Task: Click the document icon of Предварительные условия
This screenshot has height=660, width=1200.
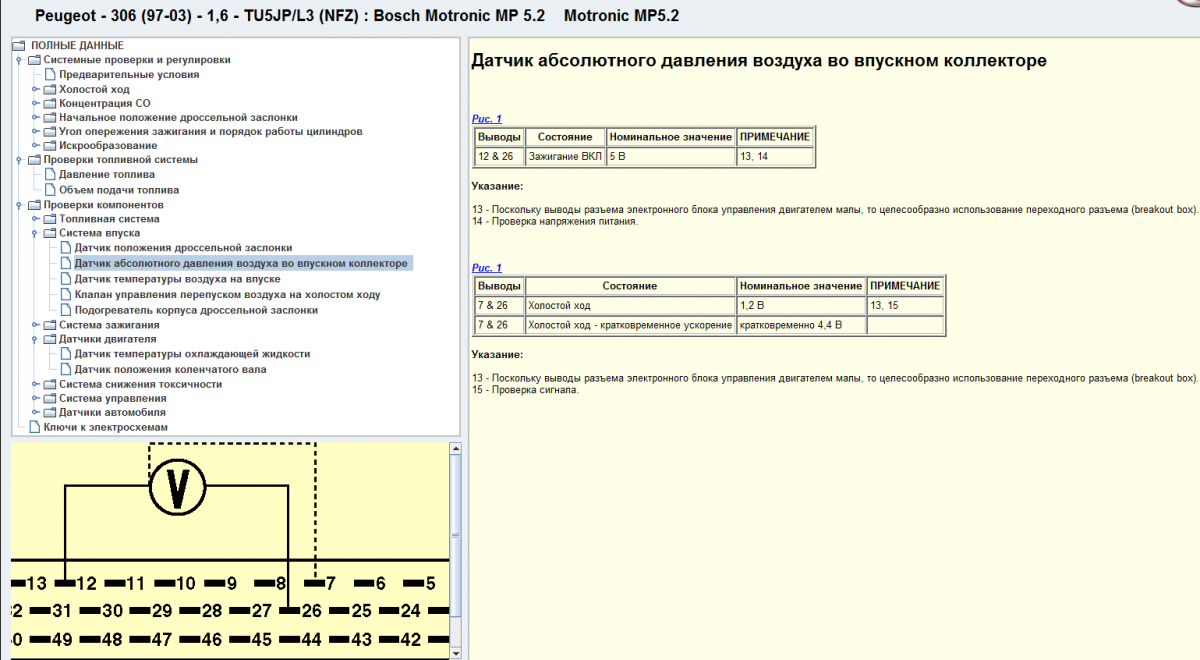Action: point(50,75)
